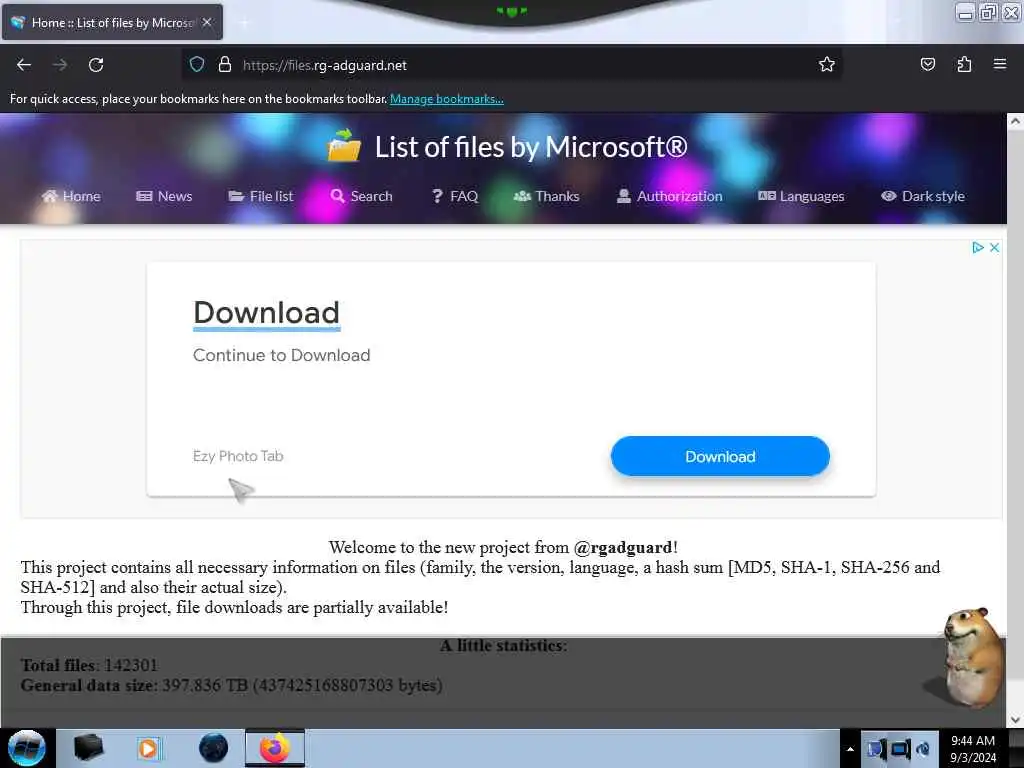Open the Firefox hamburger menu
Image resolution: width=1024 pixels, height=768 pixels.
click(1000, 64)
